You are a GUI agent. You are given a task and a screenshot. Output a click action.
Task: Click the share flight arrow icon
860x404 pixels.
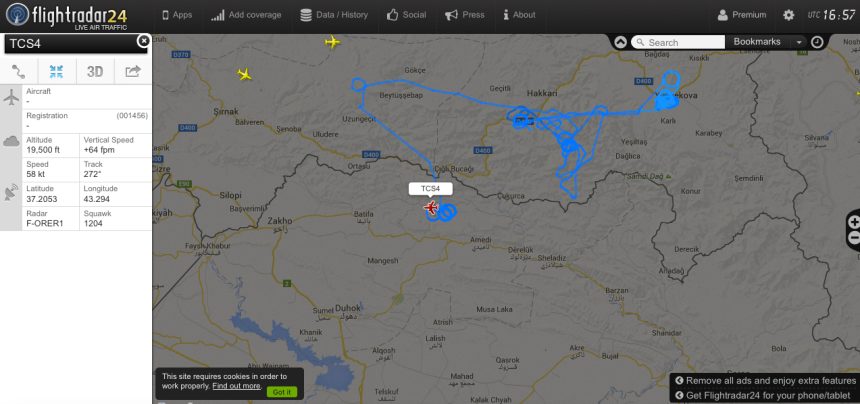coord(133,71)
